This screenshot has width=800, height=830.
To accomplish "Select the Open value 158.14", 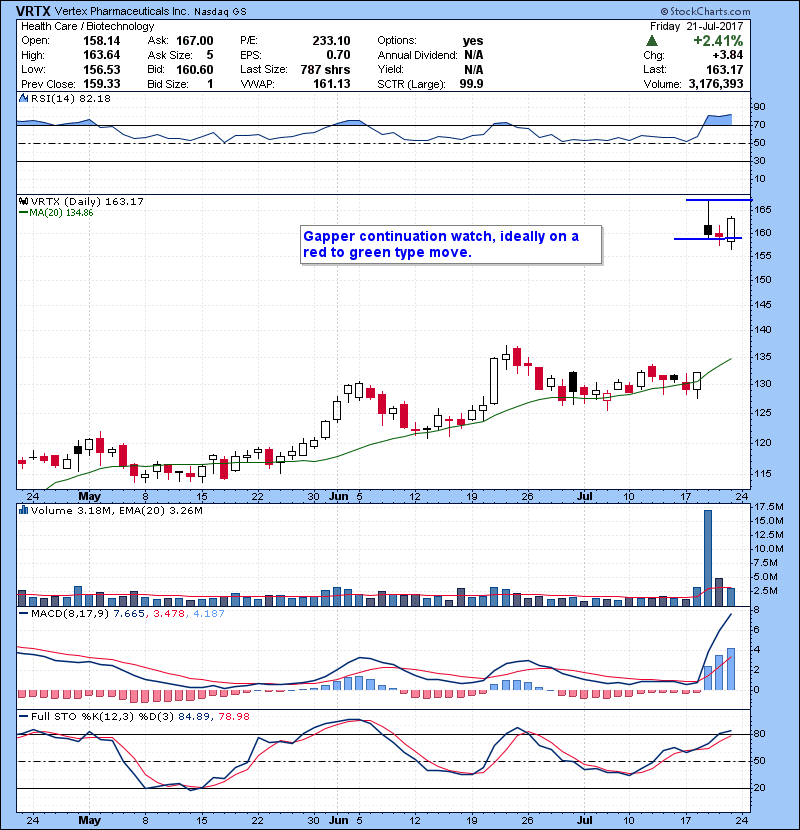I will pyautogui.click(x=102, y=41).
